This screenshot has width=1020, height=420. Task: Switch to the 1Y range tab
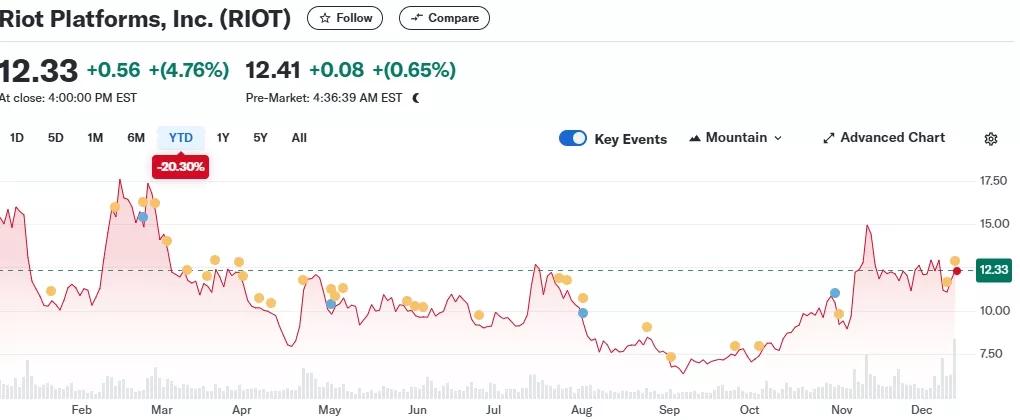click(x=223, y=138)
